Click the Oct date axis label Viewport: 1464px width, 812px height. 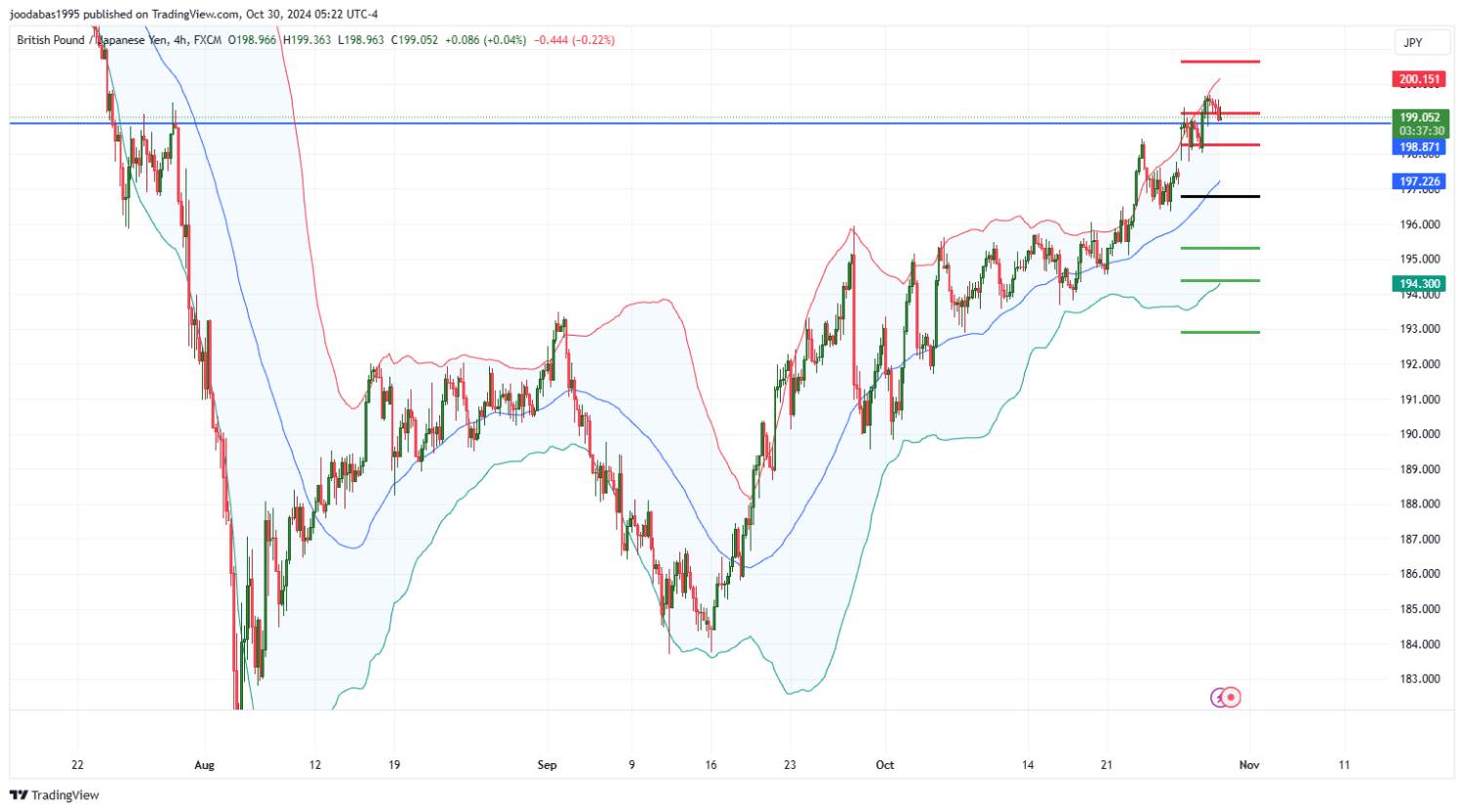pyautogui.click(x=885, y=765)
